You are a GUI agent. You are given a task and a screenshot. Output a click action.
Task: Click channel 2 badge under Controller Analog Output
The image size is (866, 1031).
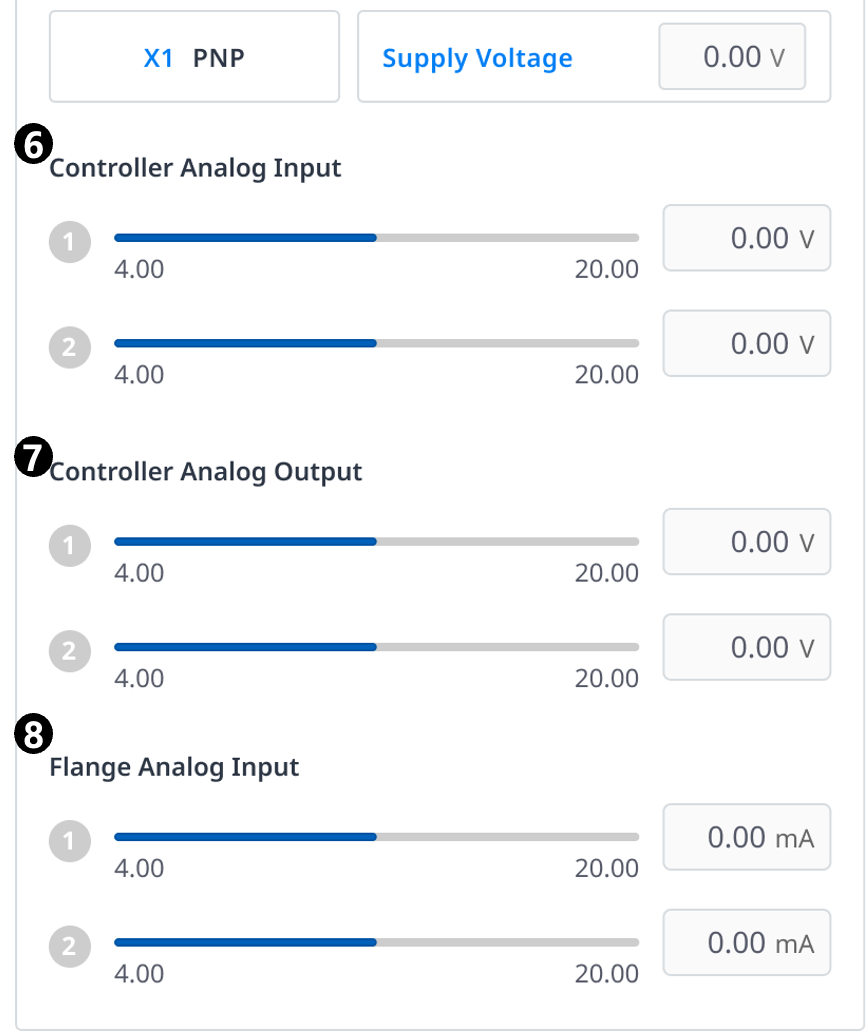[69, 651]
